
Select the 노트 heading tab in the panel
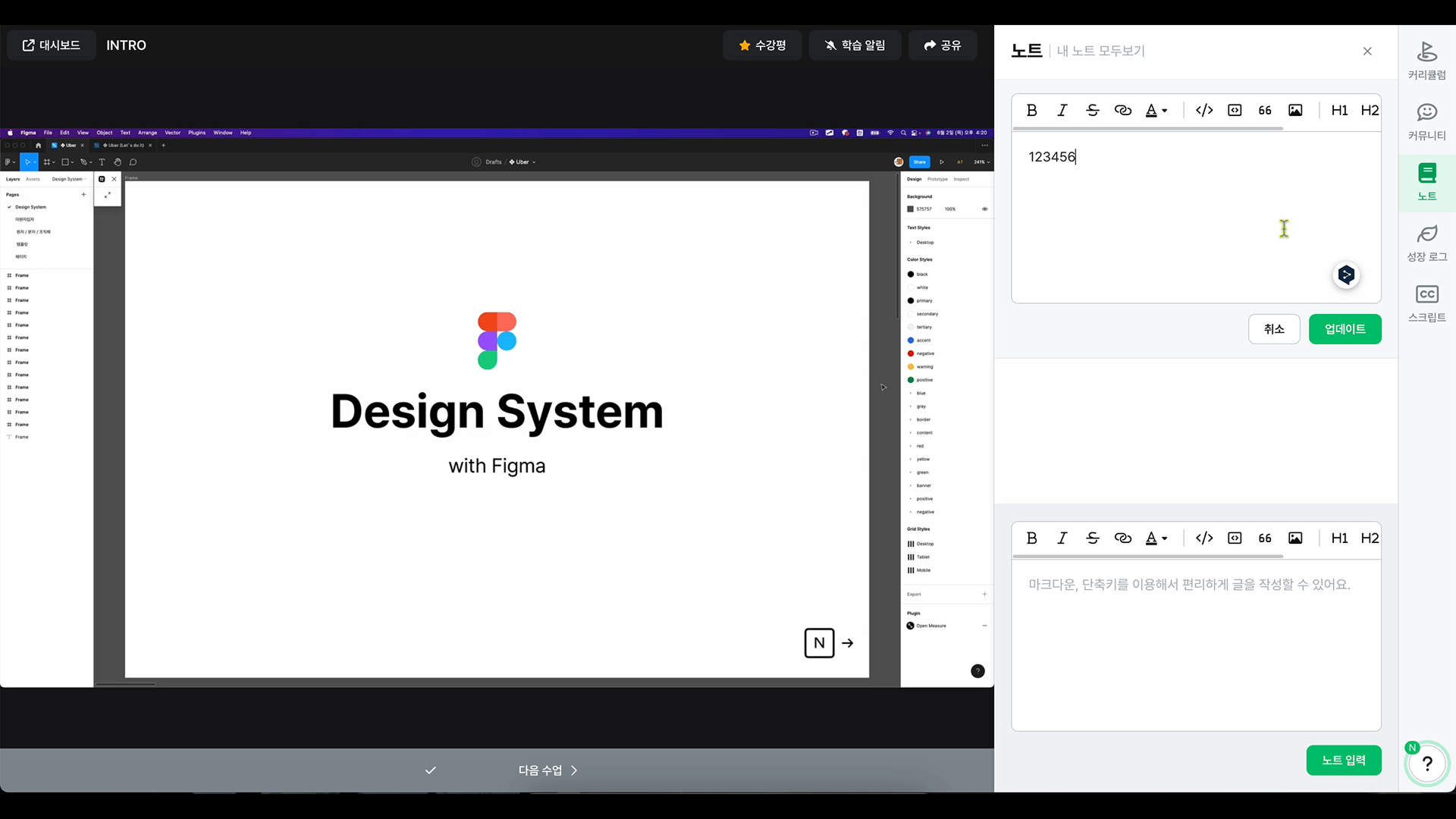tap(1027, 51)
